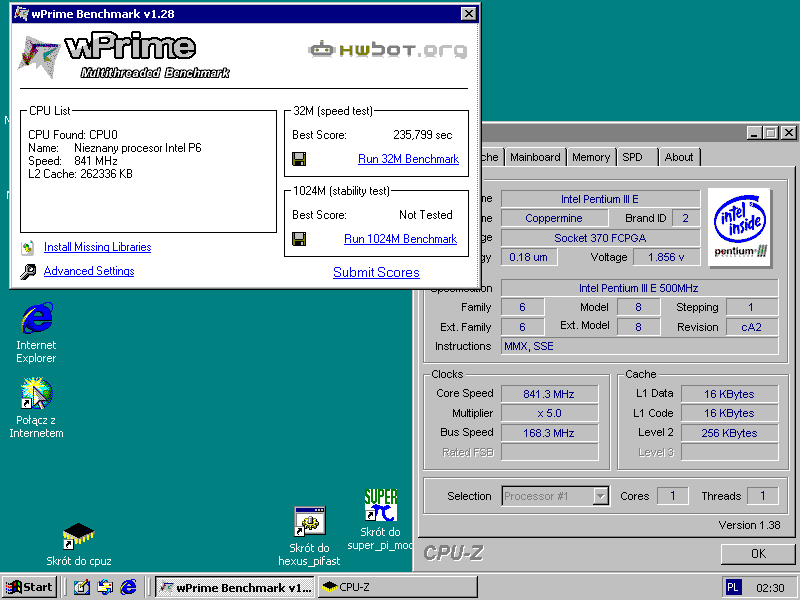
Task: Click Show Desktop quick launch icon
Action: [x=82, y=587]
